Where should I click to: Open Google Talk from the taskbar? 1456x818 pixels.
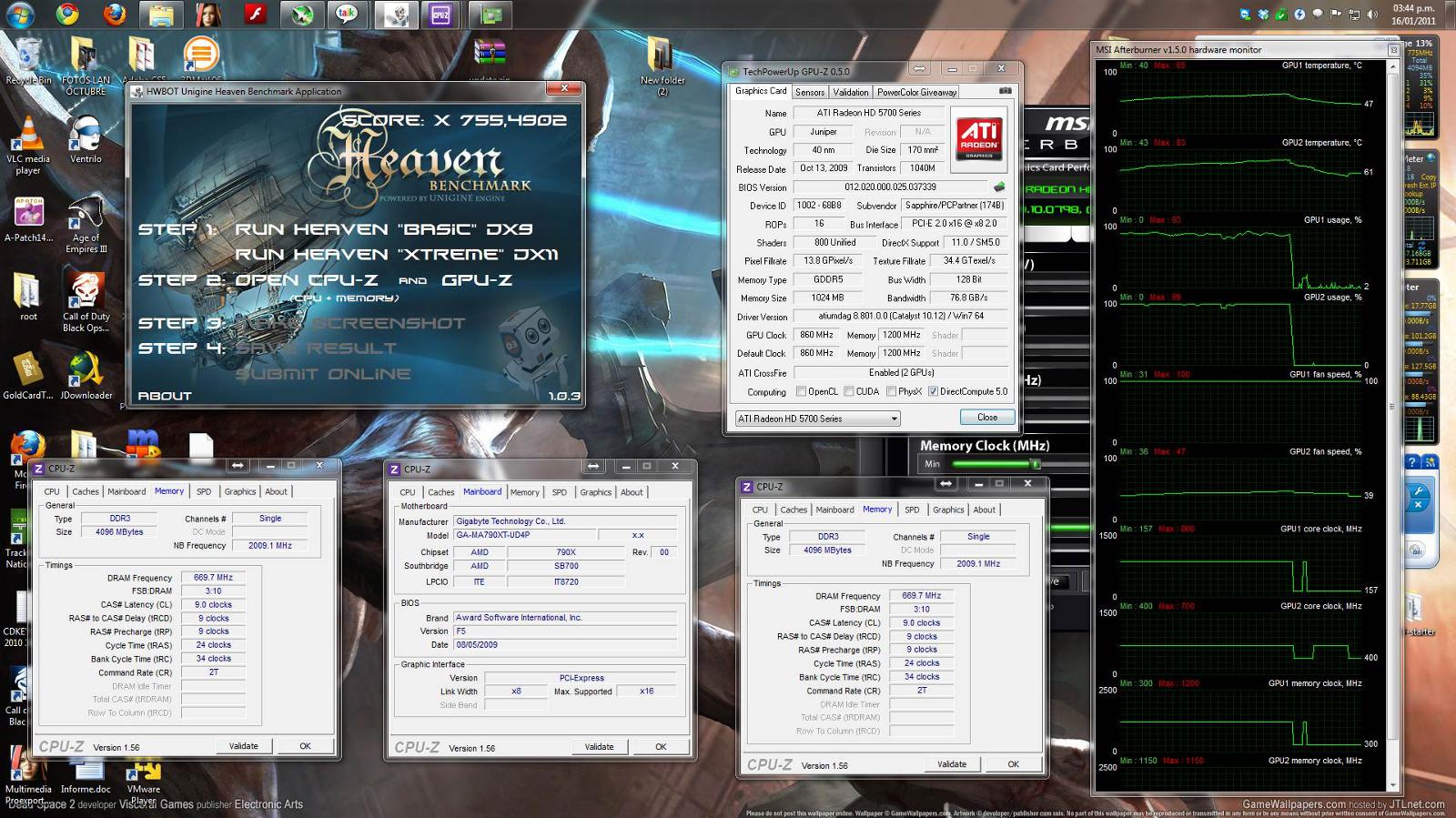click(347, 15)
